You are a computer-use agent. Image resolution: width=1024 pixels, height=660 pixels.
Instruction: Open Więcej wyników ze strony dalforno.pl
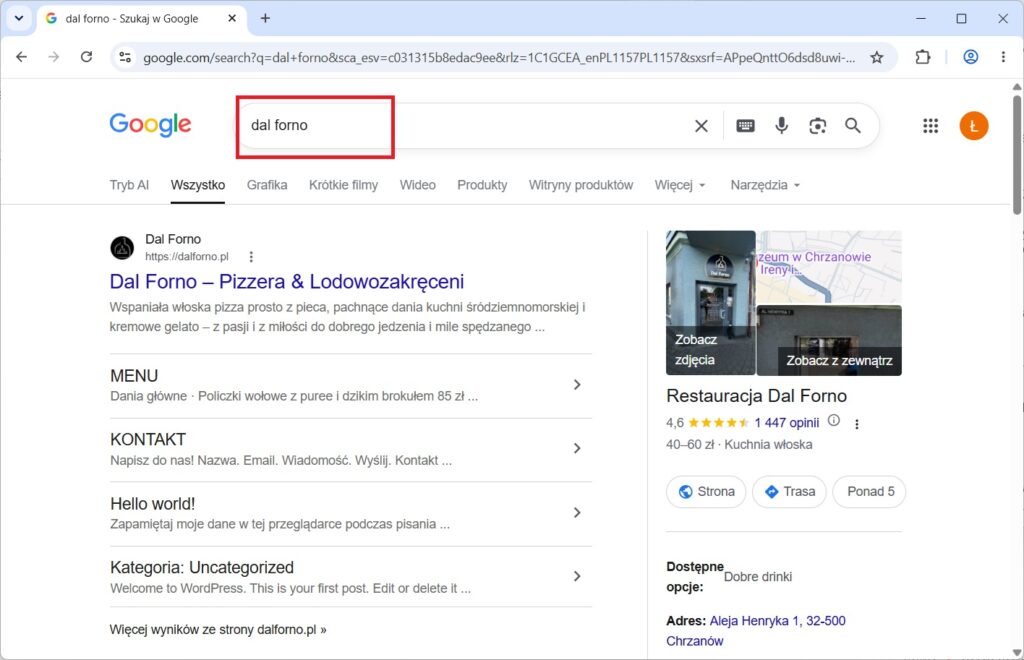[217, 629]
